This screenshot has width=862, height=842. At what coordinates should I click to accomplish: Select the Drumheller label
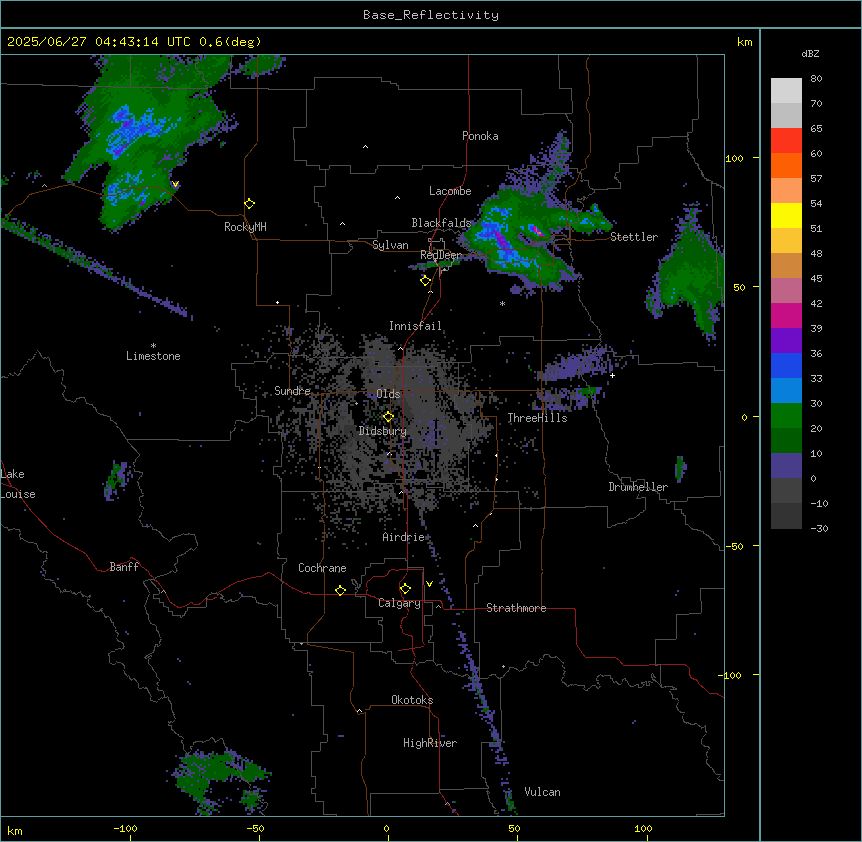click(638, 487)
